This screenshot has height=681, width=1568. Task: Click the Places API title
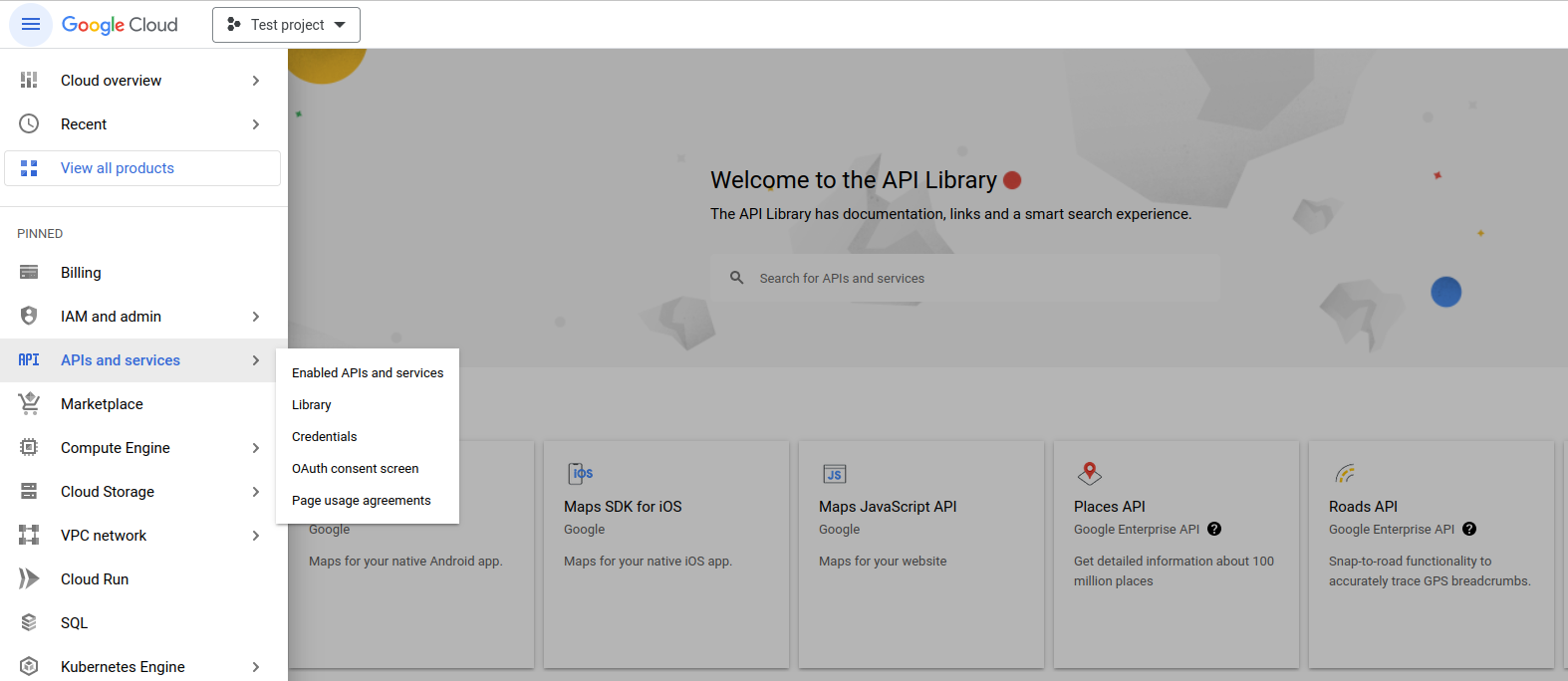point(1110,506)
